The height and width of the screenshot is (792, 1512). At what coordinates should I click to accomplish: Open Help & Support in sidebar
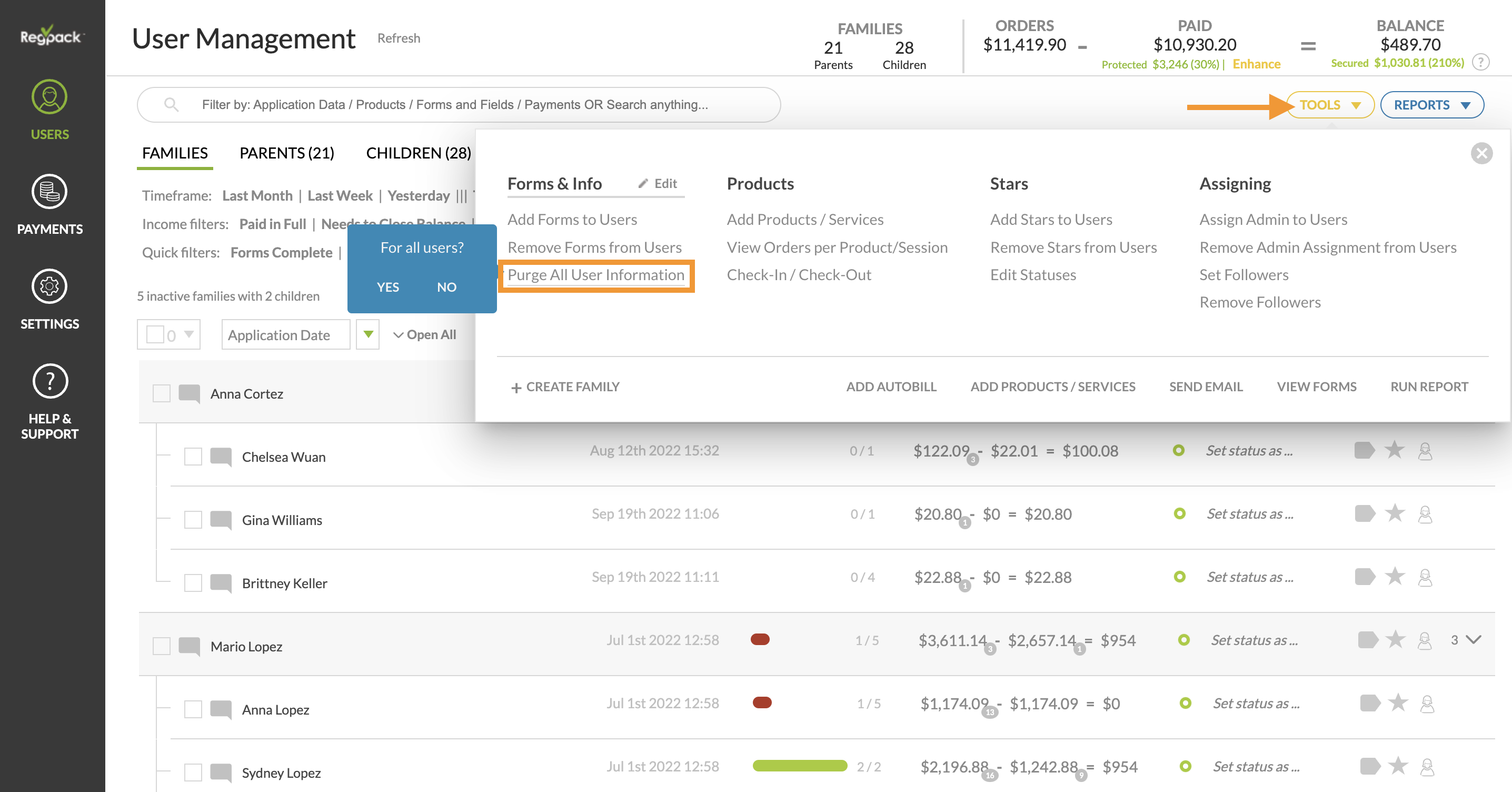50,402
